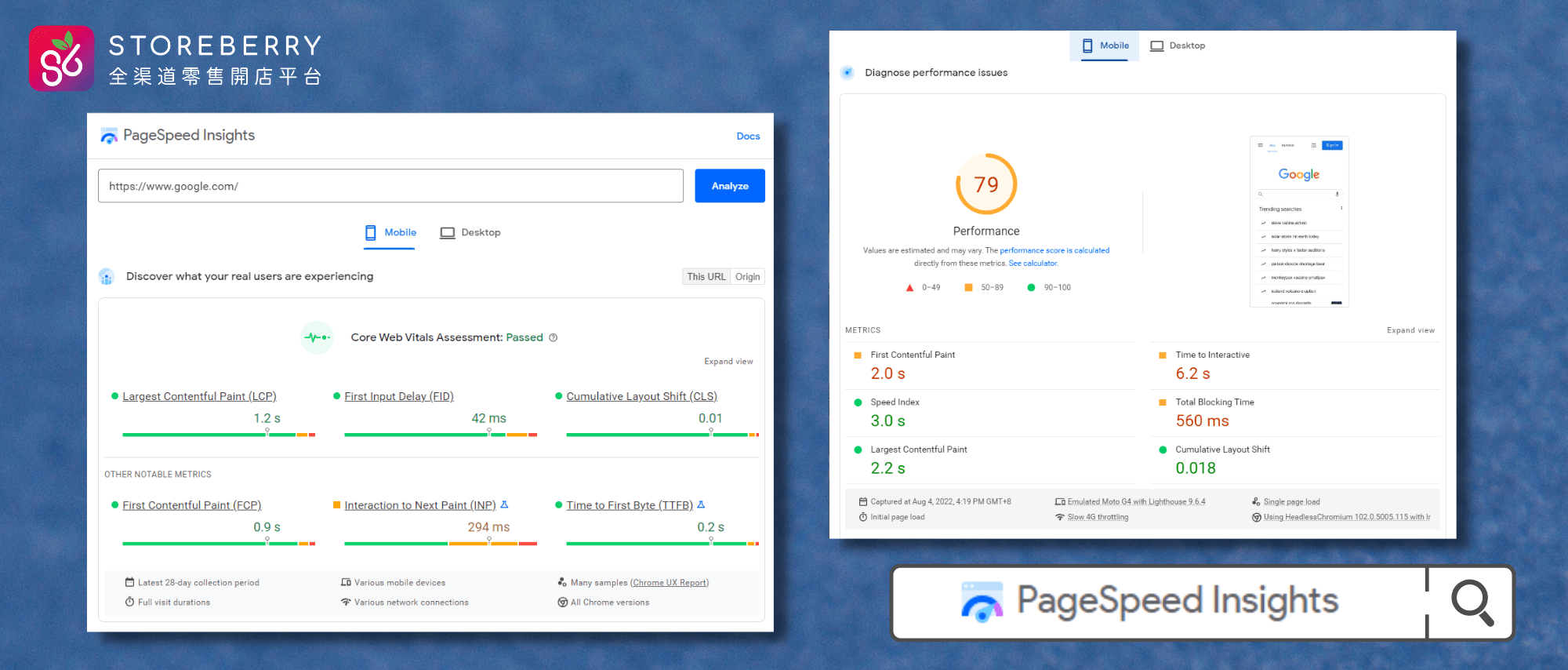The width and height of the screenshot is (1568, 670).
Task: Click devices icon beside Various mobile devices
Action: coord(346,582)
